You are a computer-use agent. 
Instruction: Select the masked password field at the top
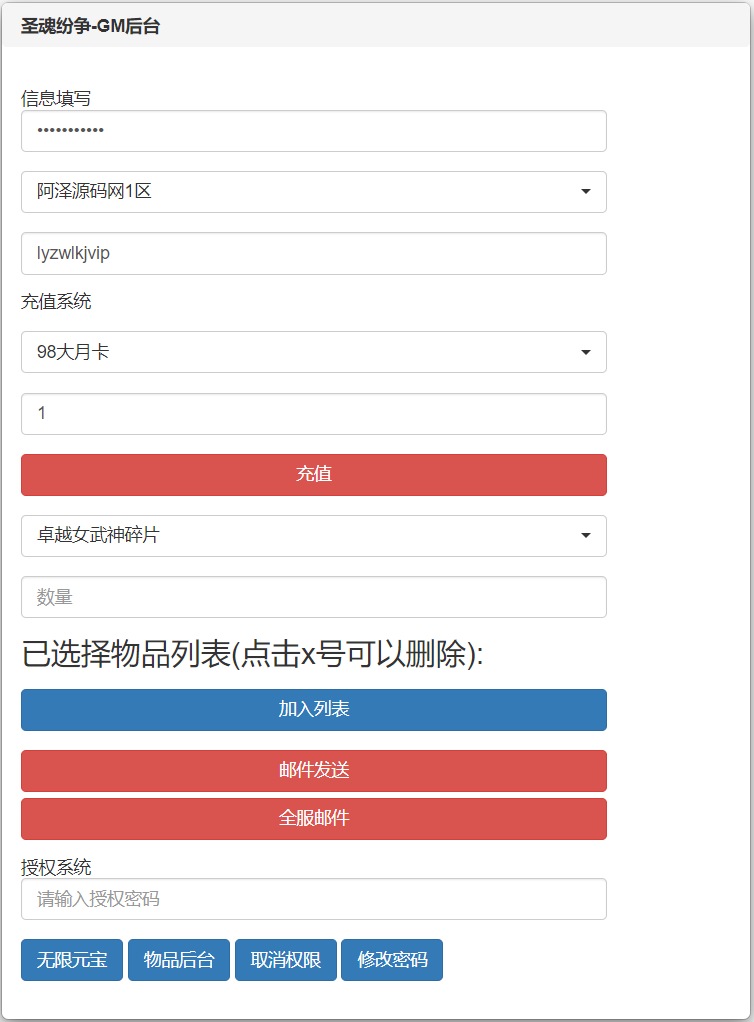tap(313, 131)
